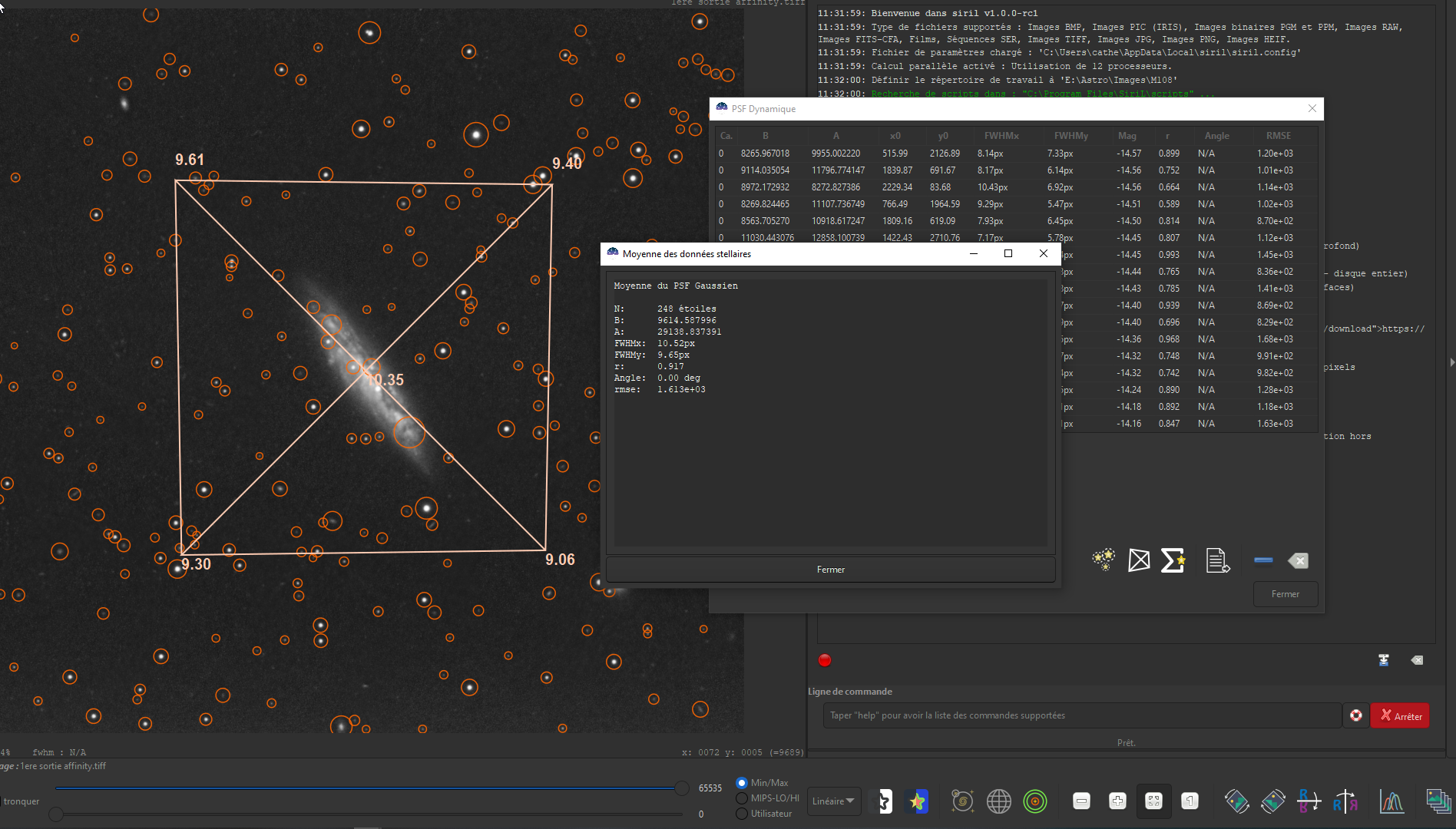Select the Utilisateur radio option
The height and width of the screenshot is (829, 1456).
742,814
